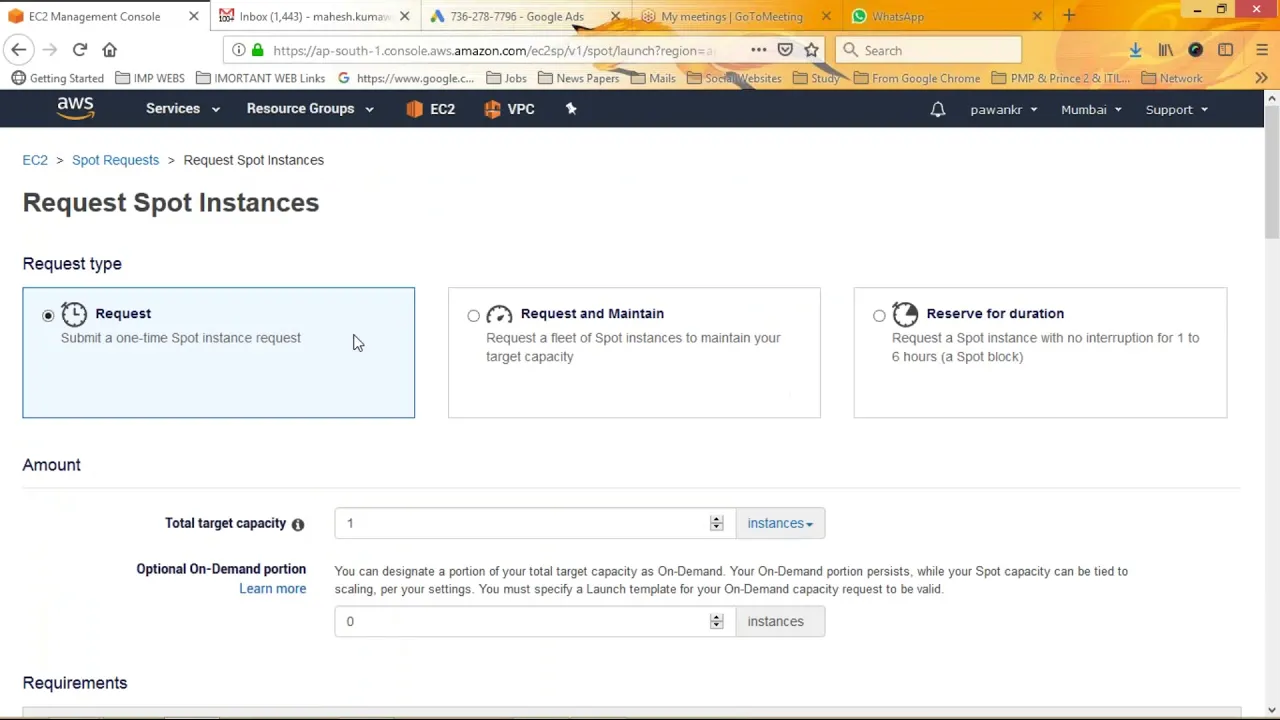
Task: Open the Learn more link
Action: point(273,589)
